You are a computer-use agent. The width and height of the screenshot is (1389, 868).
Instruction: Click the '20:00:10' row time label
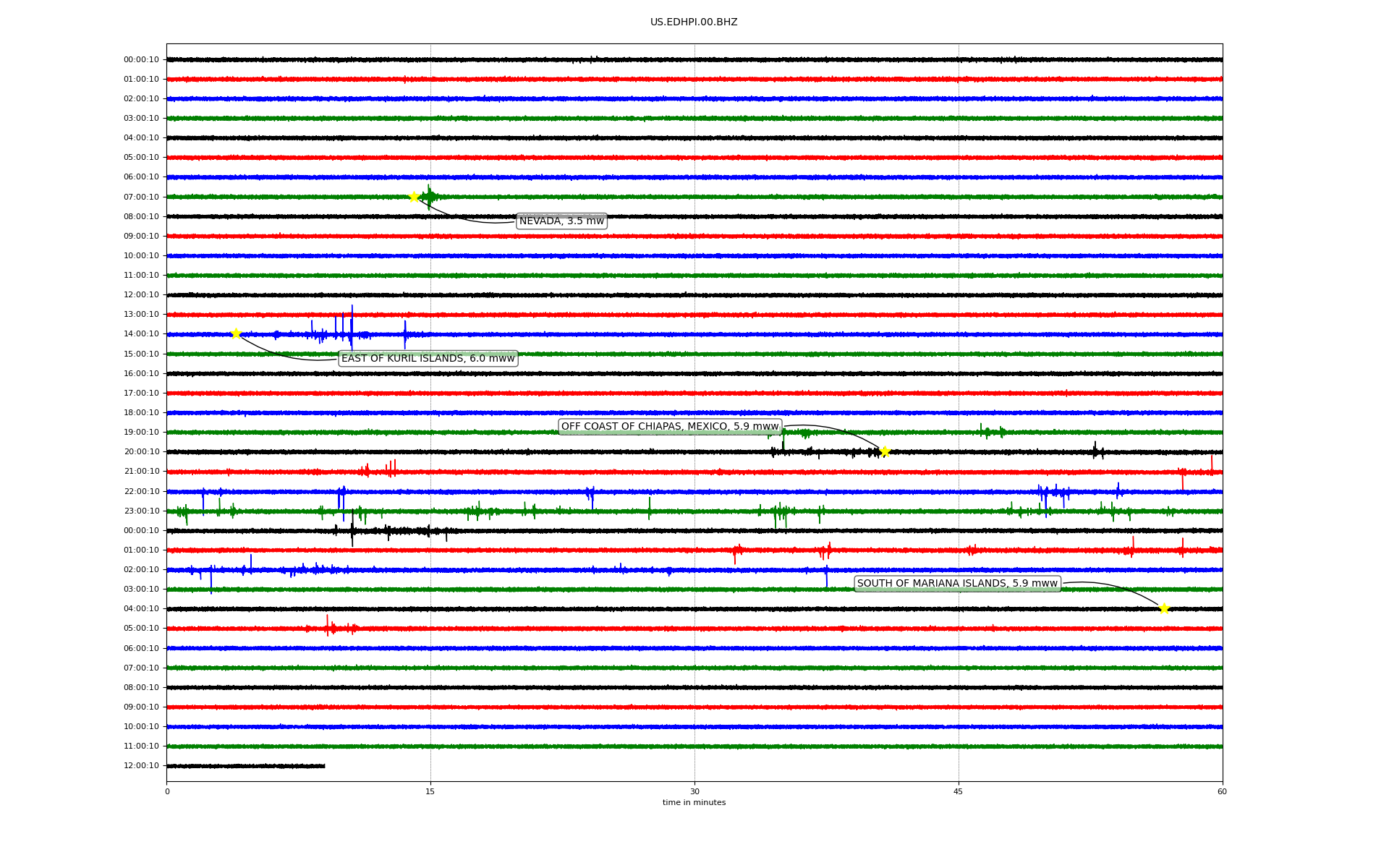pyautogui.click(x=141, y=452)
